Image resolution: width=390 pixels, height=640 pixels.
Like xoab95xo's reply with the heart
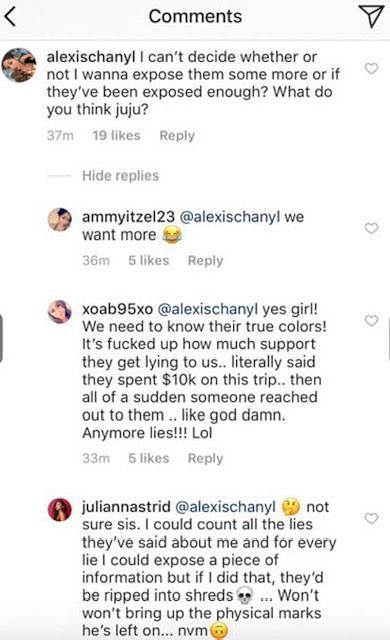pos(371,320)
